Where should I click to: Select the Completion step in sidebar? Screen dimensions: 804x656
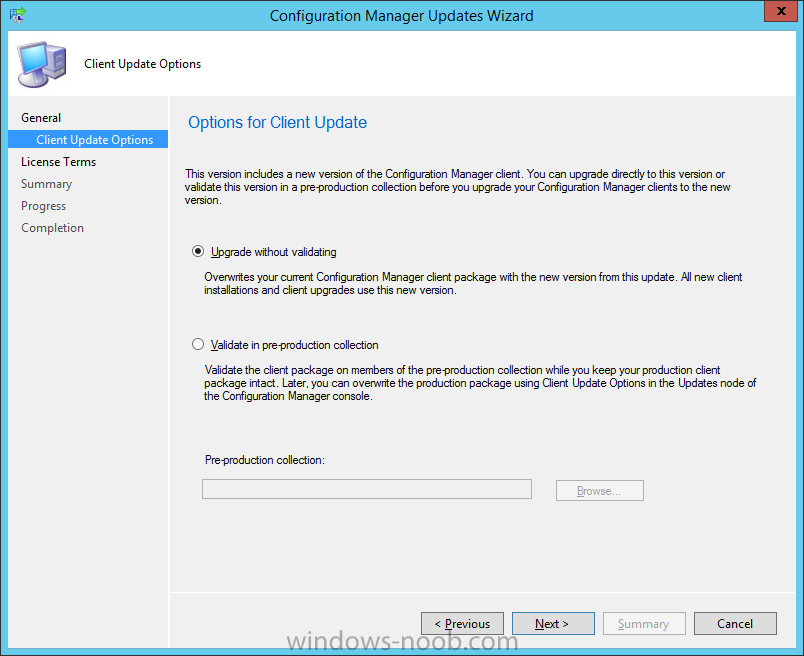coord(52,228)
